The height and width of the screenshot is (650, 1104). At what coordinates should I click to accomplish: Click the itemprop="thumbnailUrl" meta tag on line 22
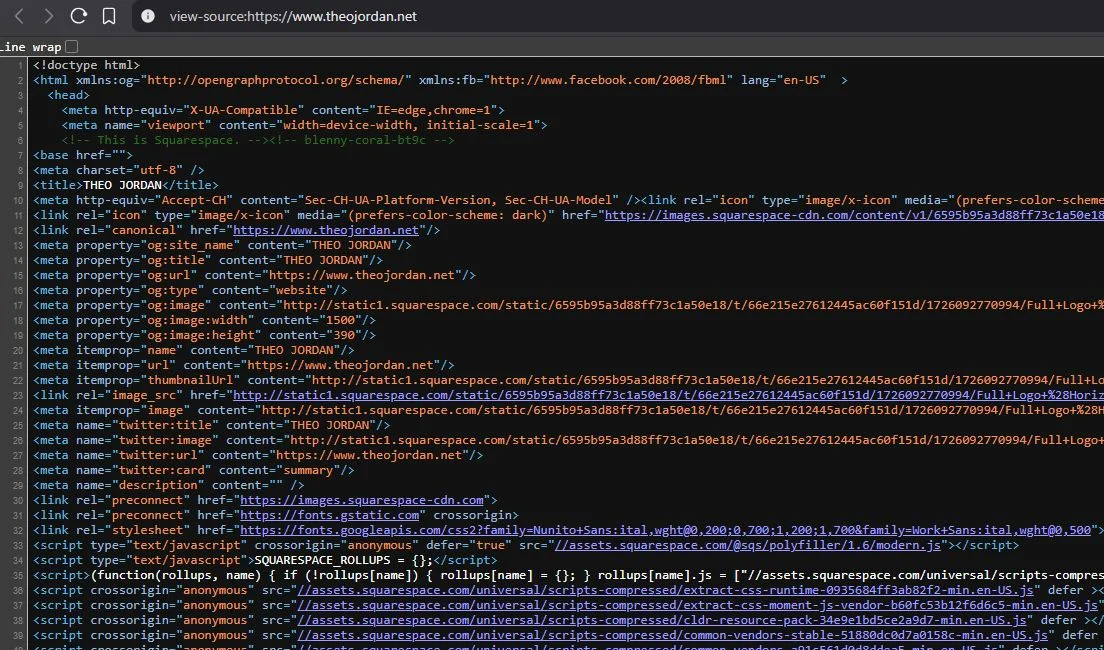568,380
